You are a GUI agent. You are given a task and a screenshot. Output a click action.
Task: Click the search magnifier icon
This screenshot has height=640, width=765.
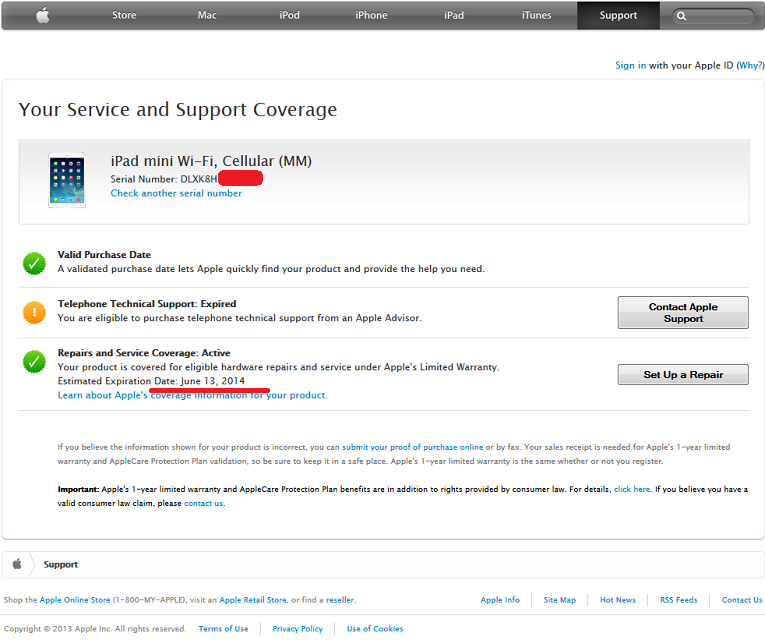(x=682, y=16)
